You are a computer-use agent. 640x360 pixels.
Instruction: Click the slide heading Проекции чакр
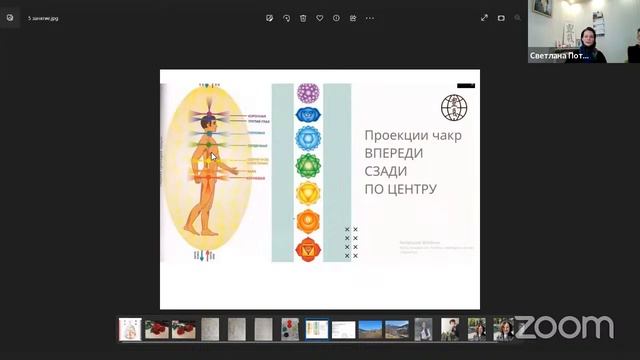tap(413, 135)
